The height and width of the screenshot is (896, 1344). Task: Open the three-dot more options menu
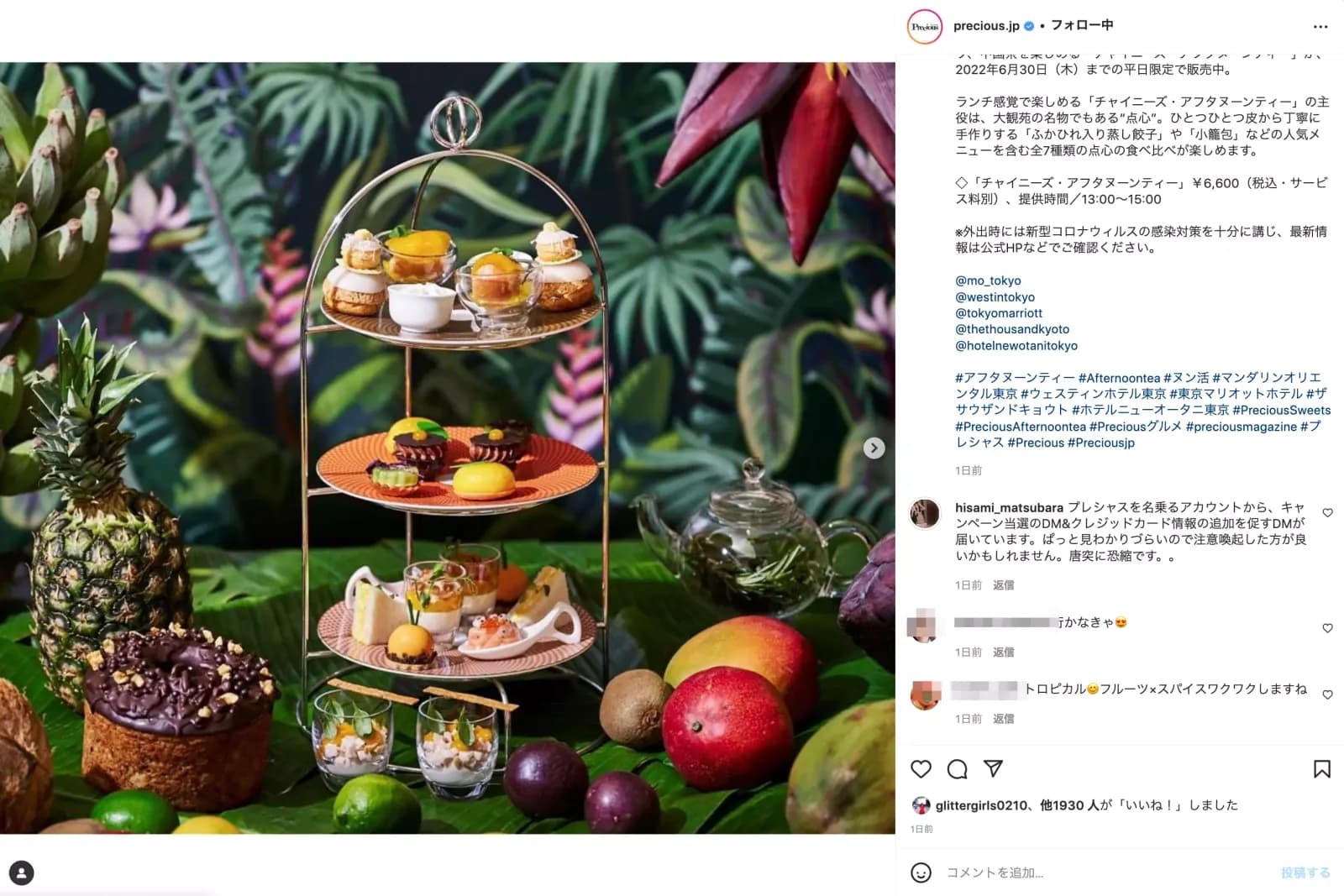coord(1320,27)
